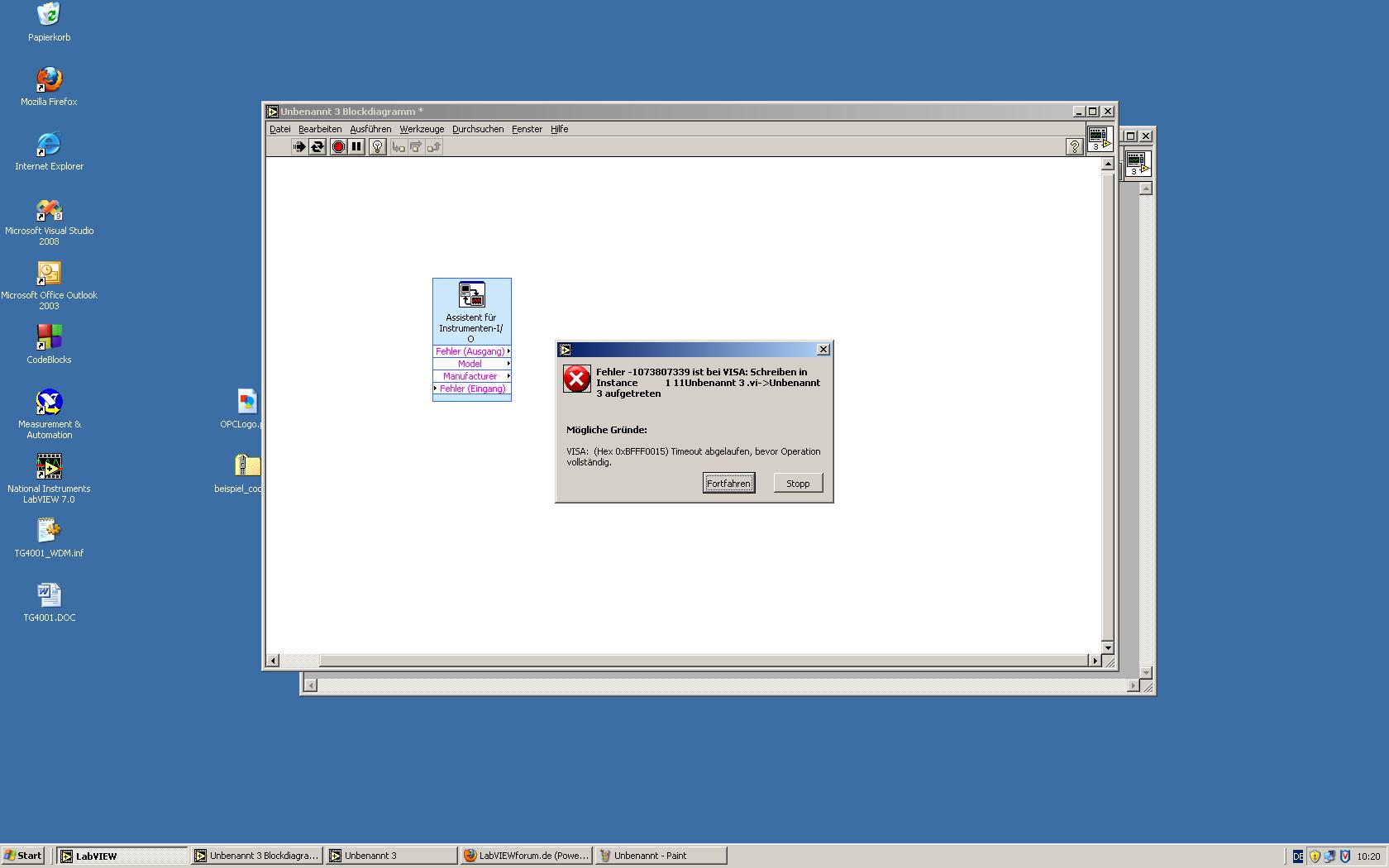Viewport: 1389px width, 868px height.
Task: Click the Pause toolbar button
Action: (356, 147)
